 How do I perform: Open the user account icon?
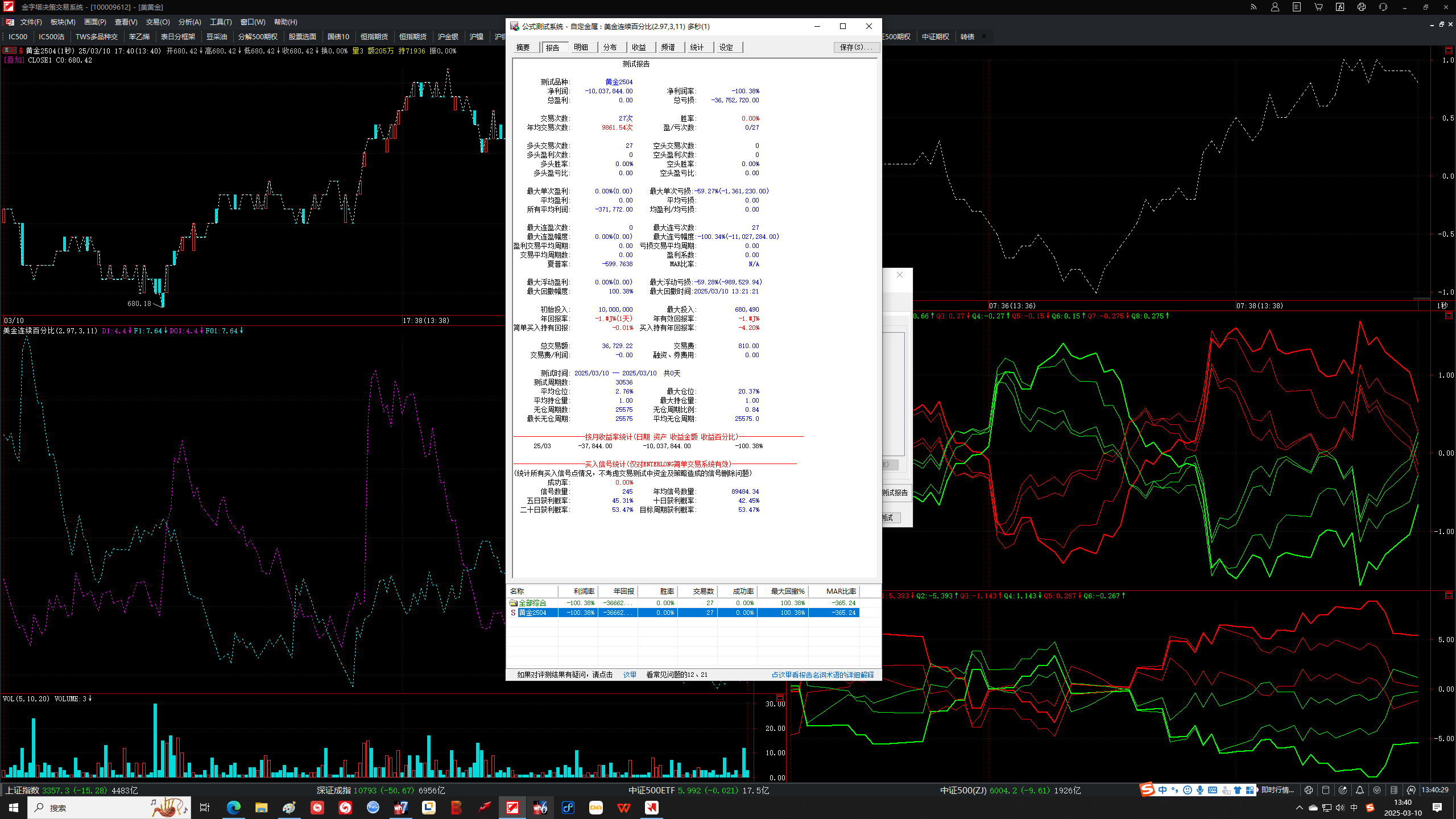pyautogui.click(x=1275, y=7)
